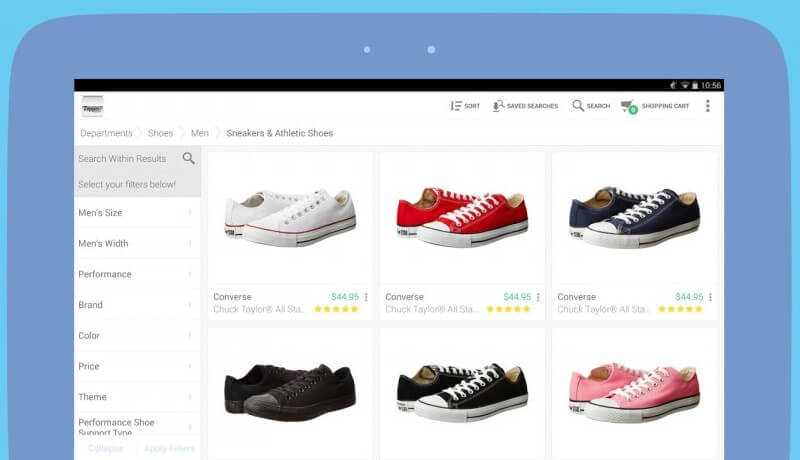Viewport: 800px width, 460px height.
Task: Tap magnifier icon beside Search Within Results
Action: [188, 158]
